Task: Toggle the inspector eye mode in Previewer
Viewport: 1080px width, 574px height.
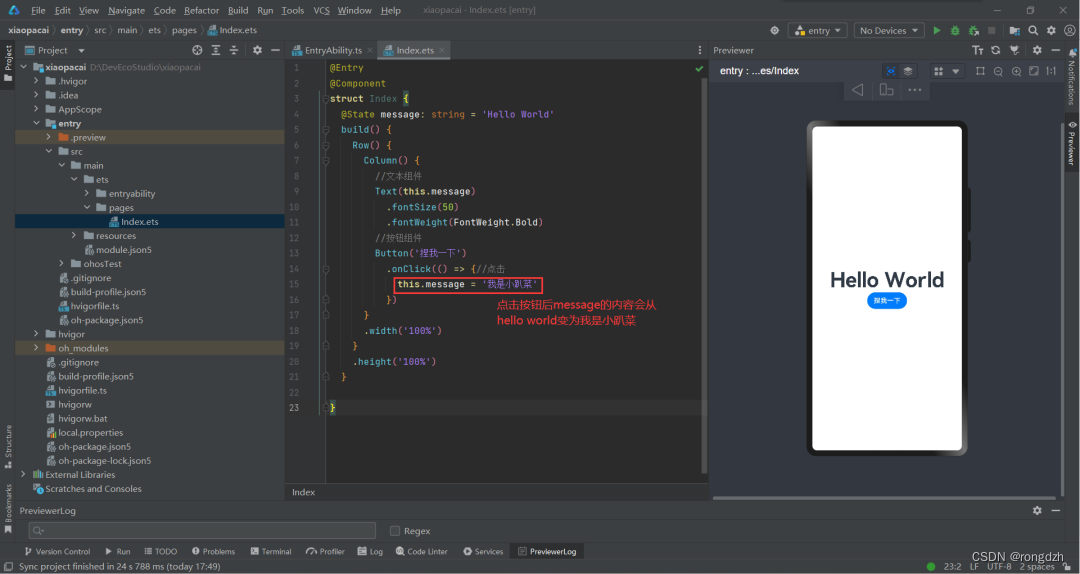Action: [891, 71]
